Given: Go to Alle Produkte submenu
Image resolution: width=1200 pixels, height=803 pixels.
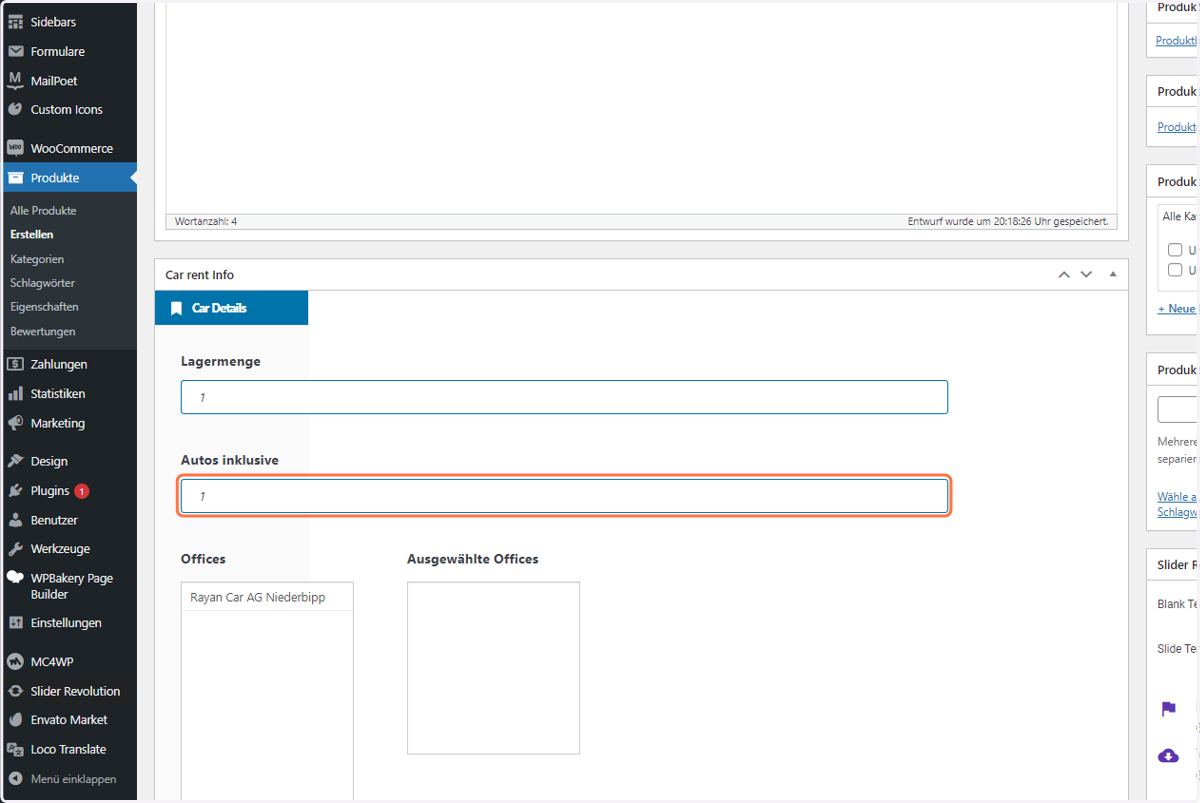Looking at the screenshot, I should click(x=43, y=211).
